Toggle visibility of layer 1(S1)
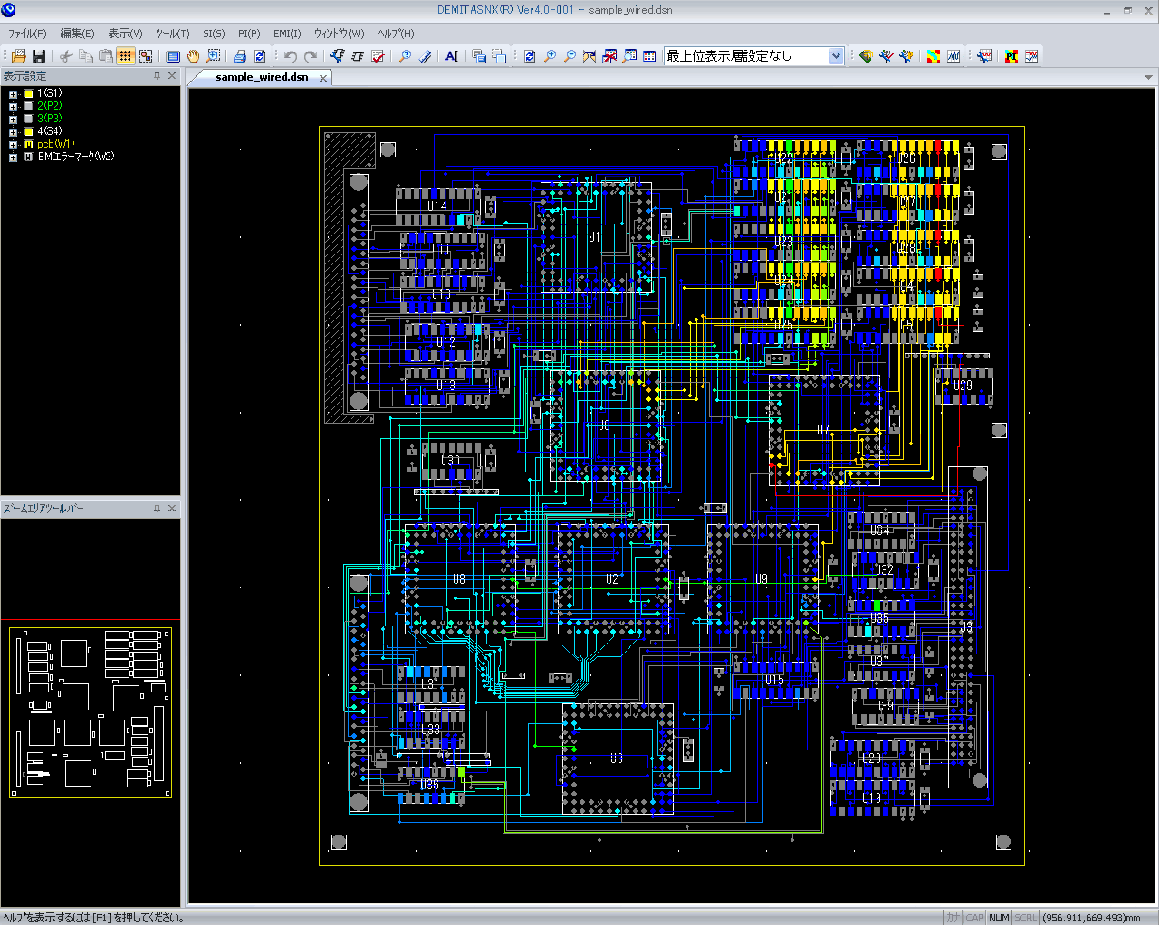Image resolution: width=1159 pixels, height=925 pixels. tap(28, 93)
